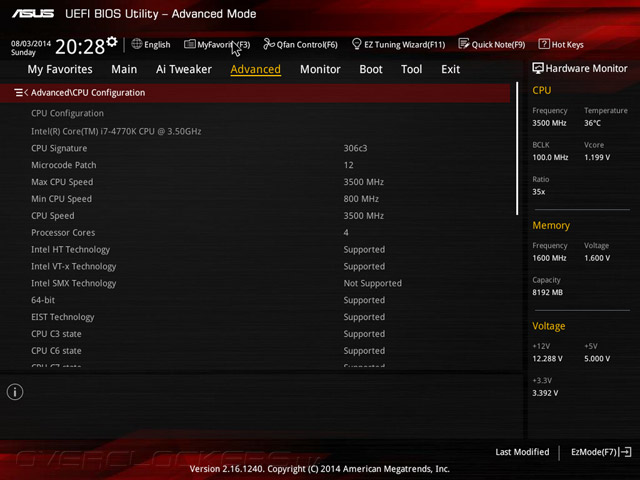Click the Vcore 1.199 V reading
The height and width of the screenshot is (480, 640).
click(x=597, y=157)
